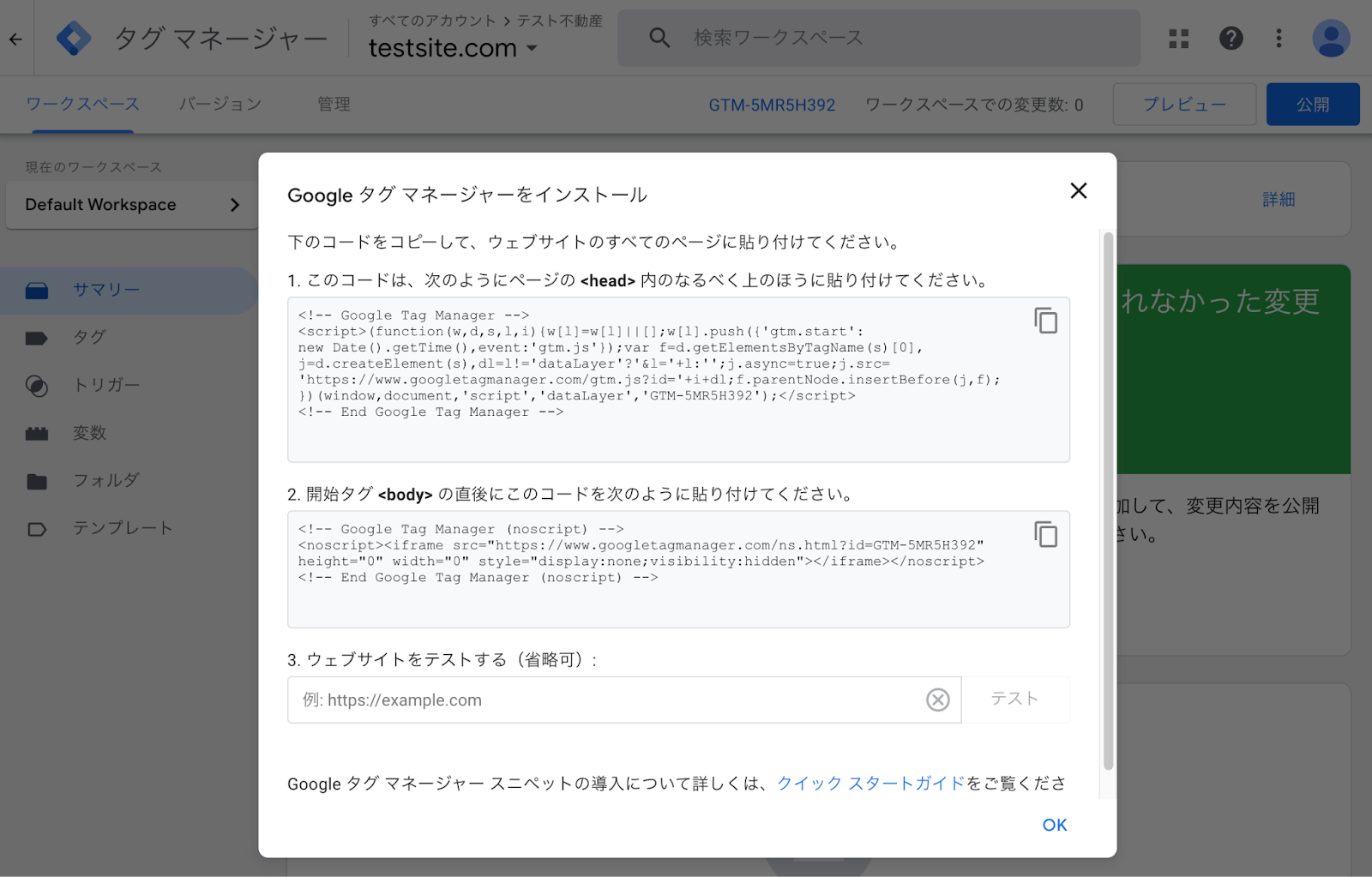1372x877 pixels.
Task: Click OK to dismiss the dialog
Action: pos(1055,825)
